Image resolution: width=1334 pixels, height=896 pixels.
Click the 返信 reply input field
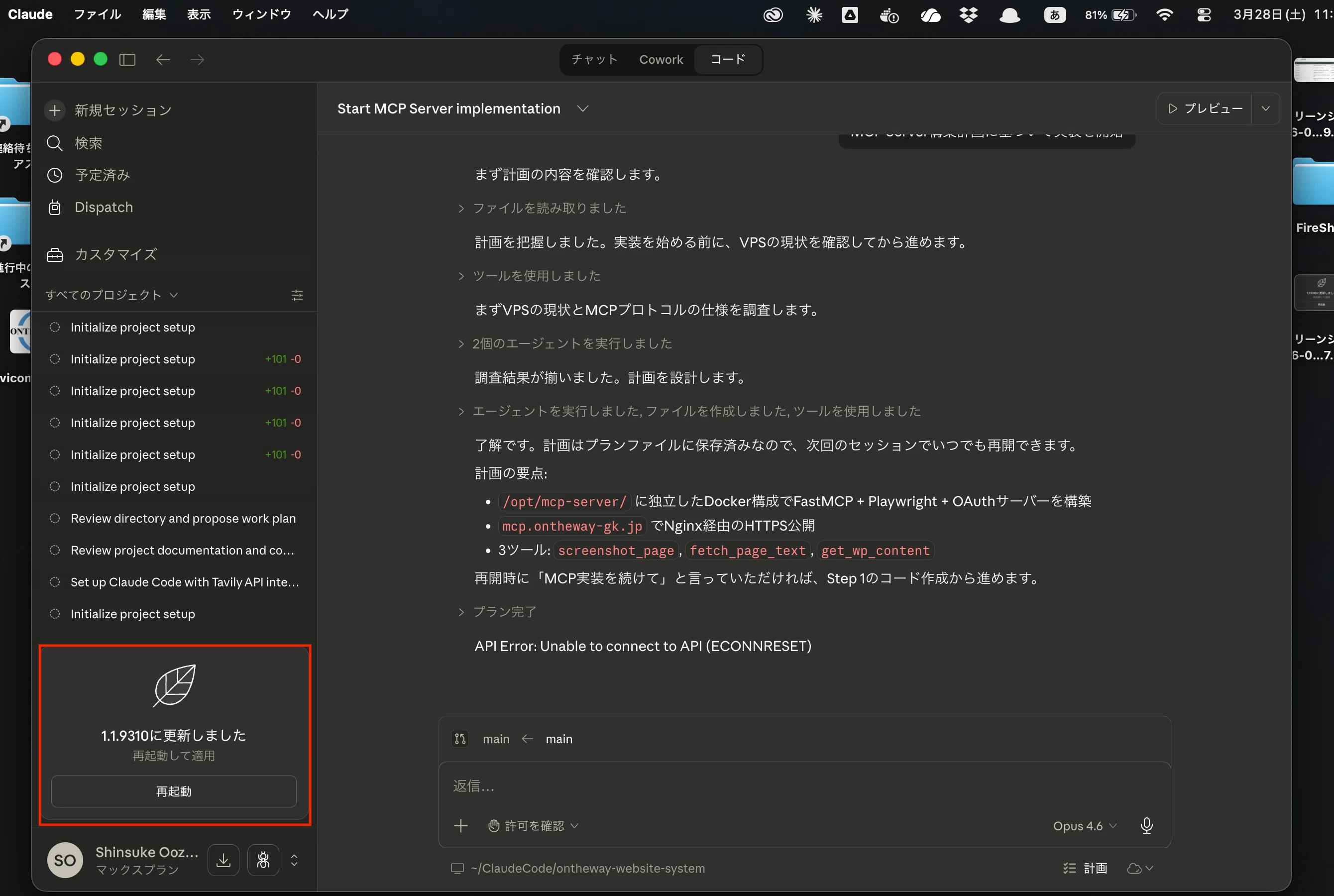(804, 786)
